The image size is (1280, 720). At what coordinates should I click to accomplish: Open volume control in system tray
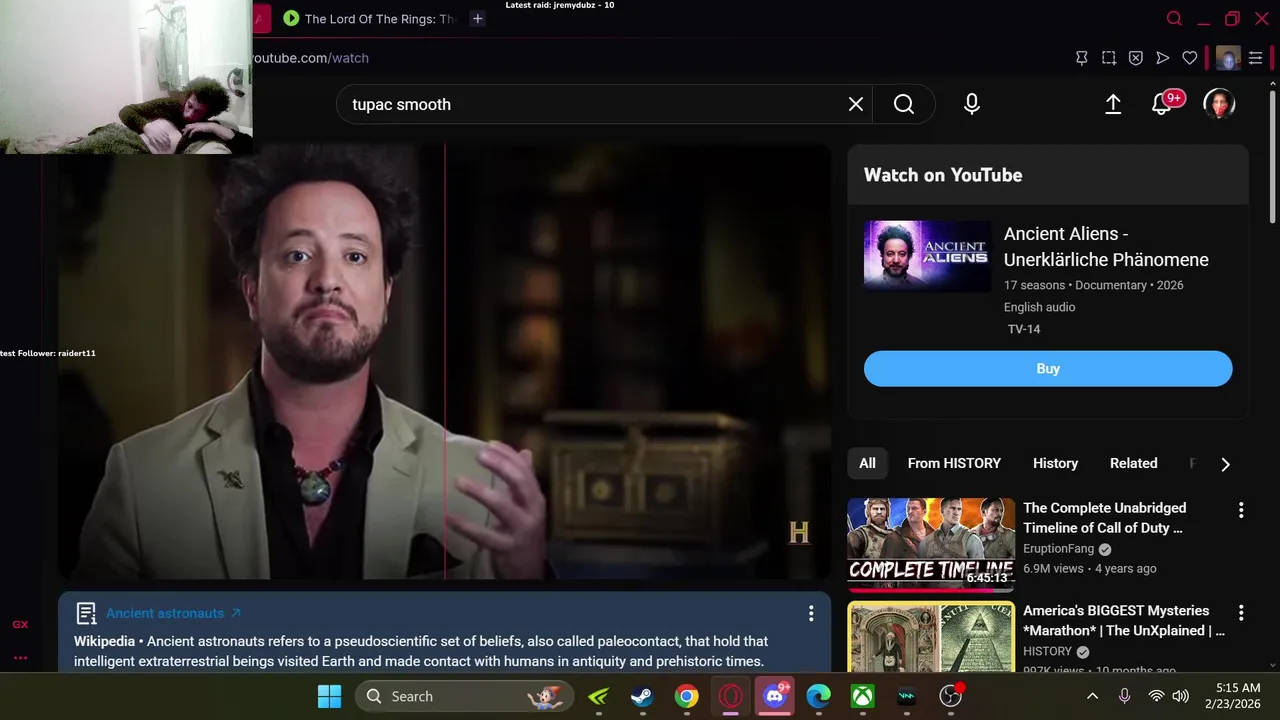(x=1180, y=696)
